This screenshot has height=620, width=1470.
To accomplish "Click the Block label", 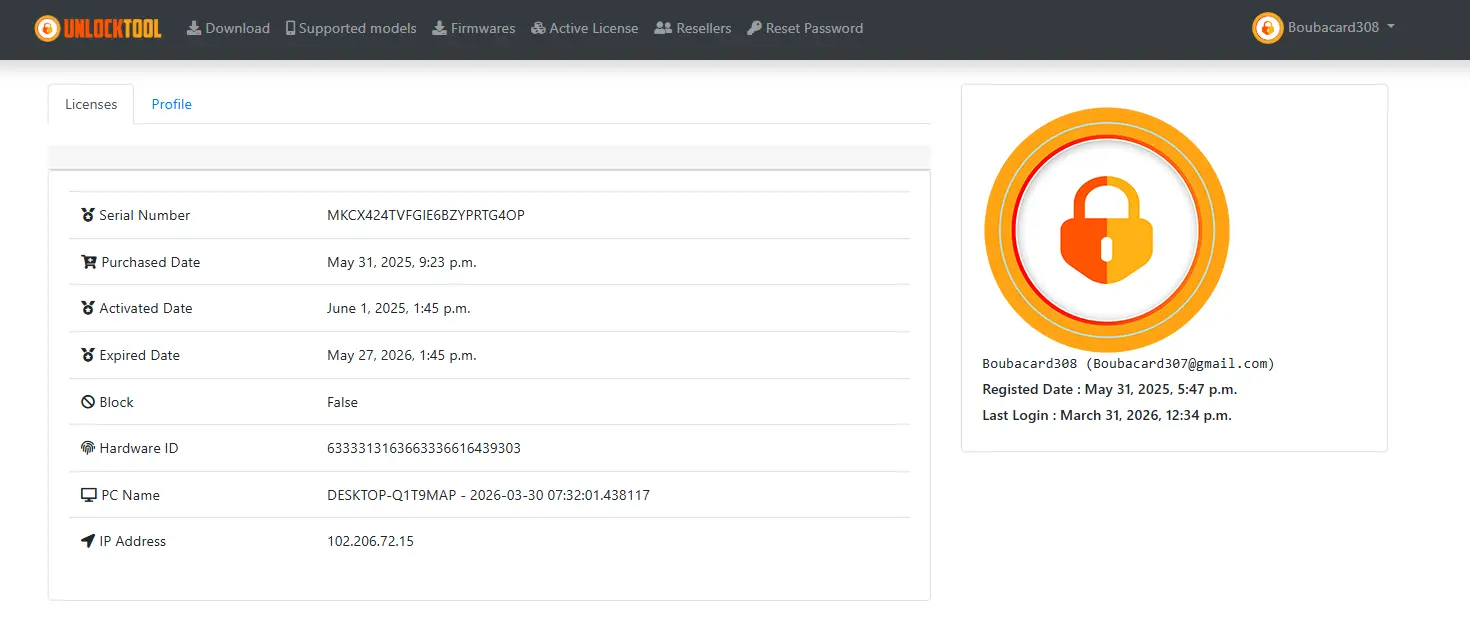I will click(x=117, y=402).
